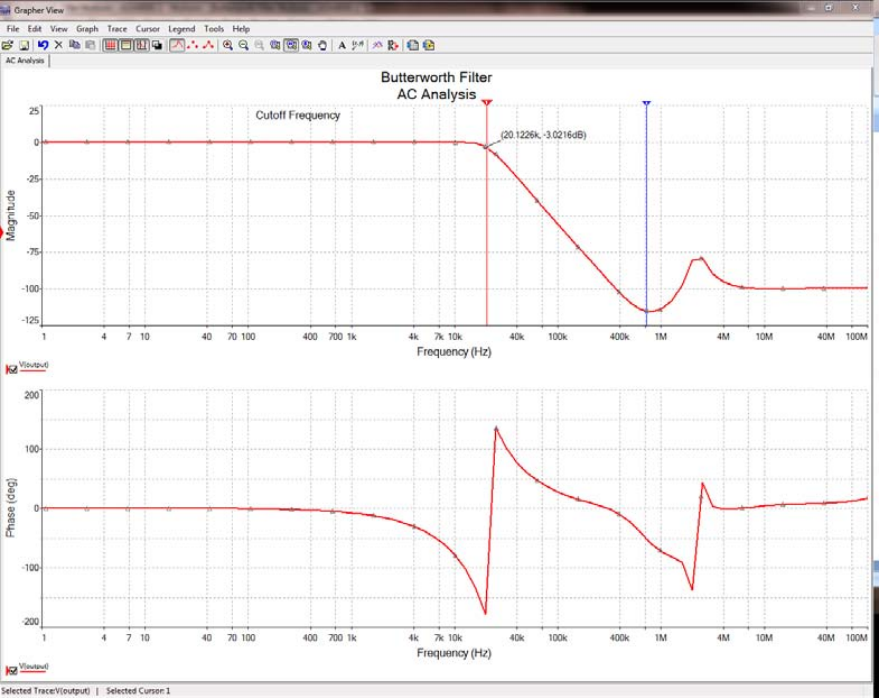Open the Cursor menu

[148, 29]
